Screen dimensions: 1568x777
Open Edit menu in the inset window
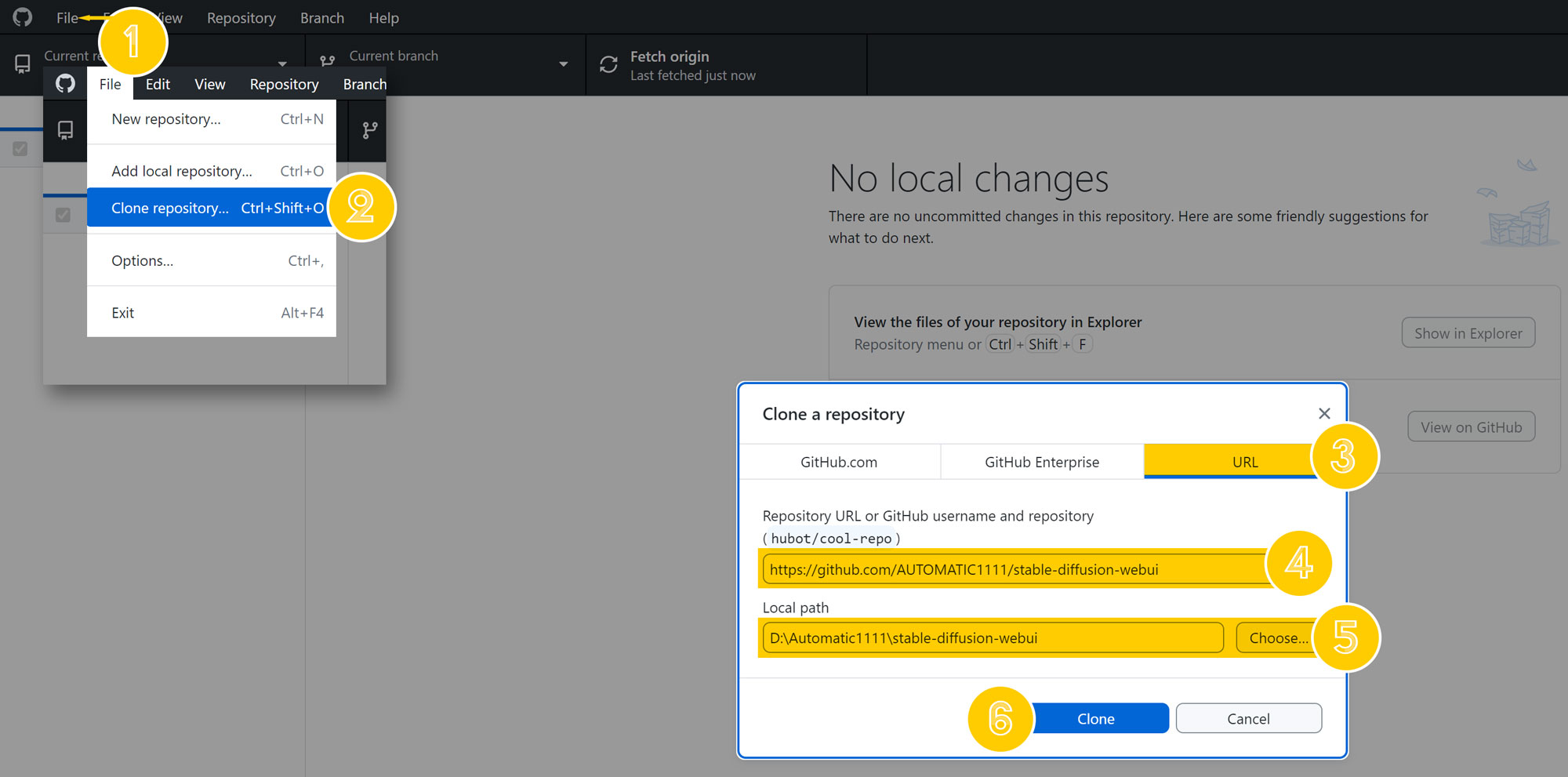tap(158, 84)
